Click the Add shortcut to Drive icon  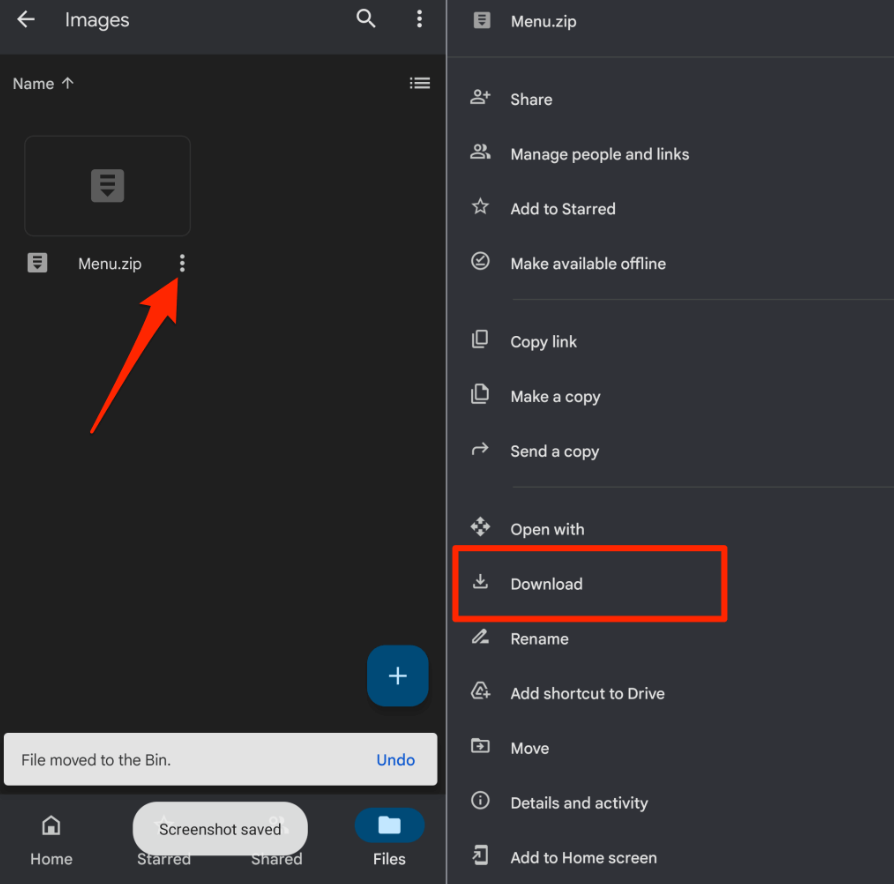[x=480, y=691]
